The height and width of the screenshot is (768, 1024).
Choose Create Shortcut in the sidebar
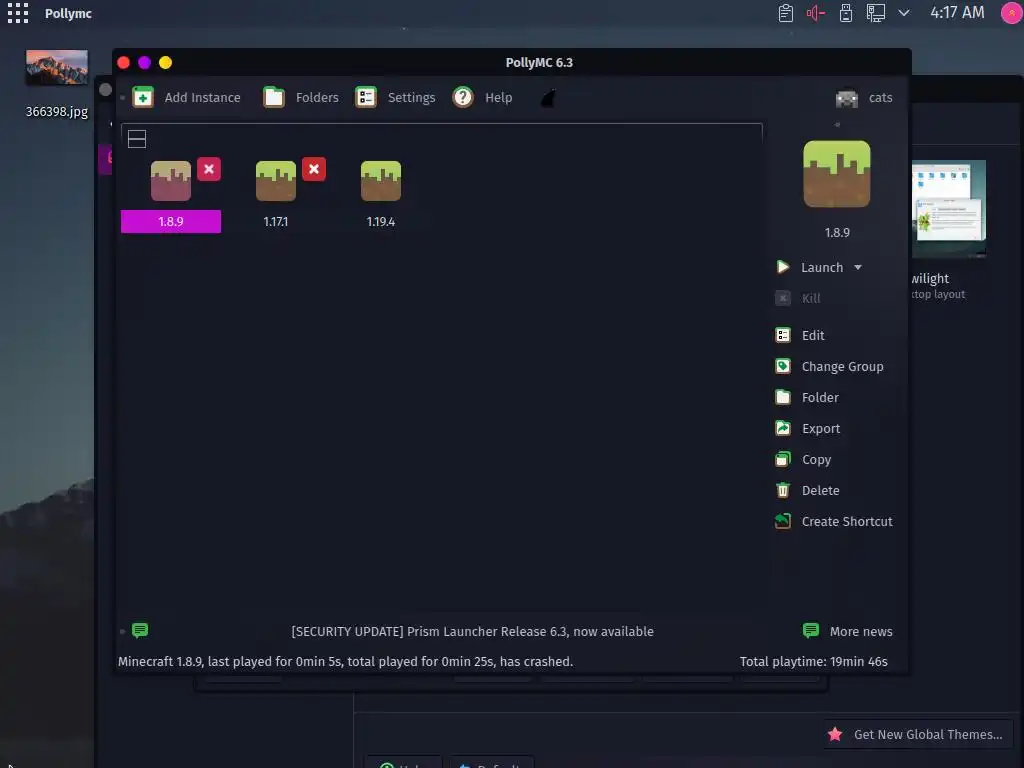pyautogui.click(x=847, y=521)
